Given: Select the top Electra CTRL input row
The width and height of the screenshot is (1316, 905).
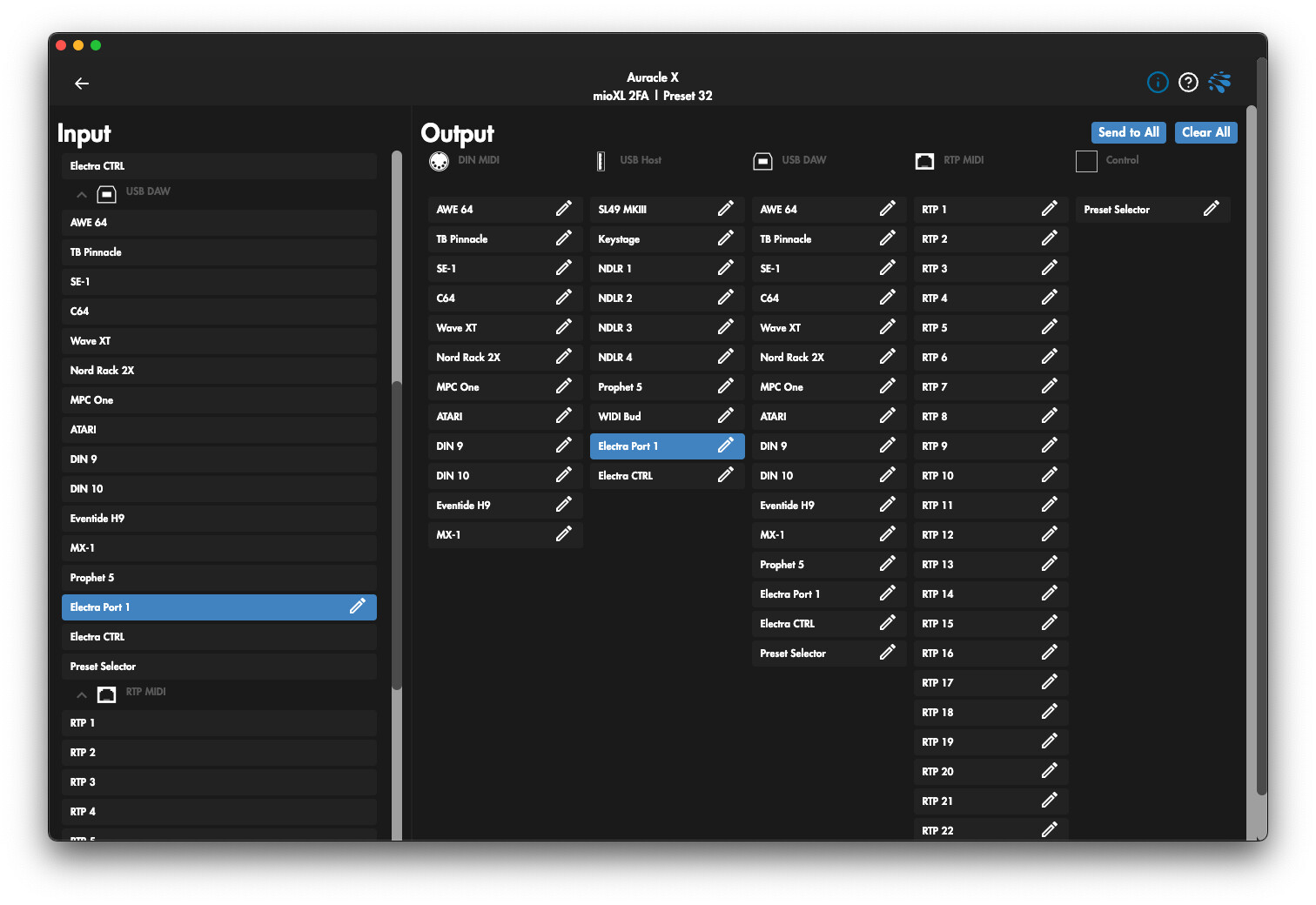Looking at the screenshot, I should [x=219, y=166].
